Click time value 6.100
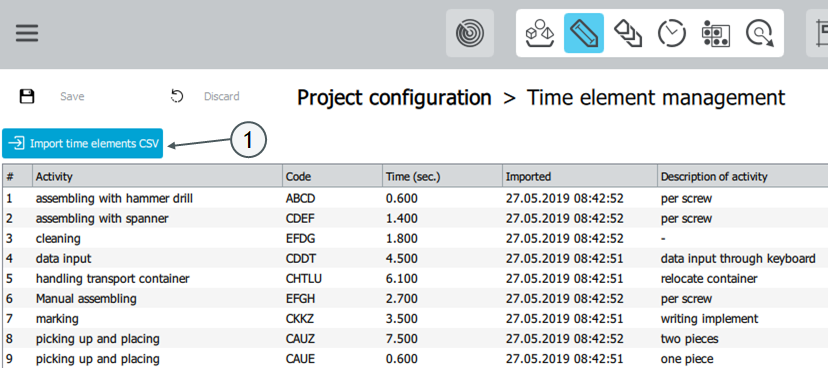 coord(401,279)
